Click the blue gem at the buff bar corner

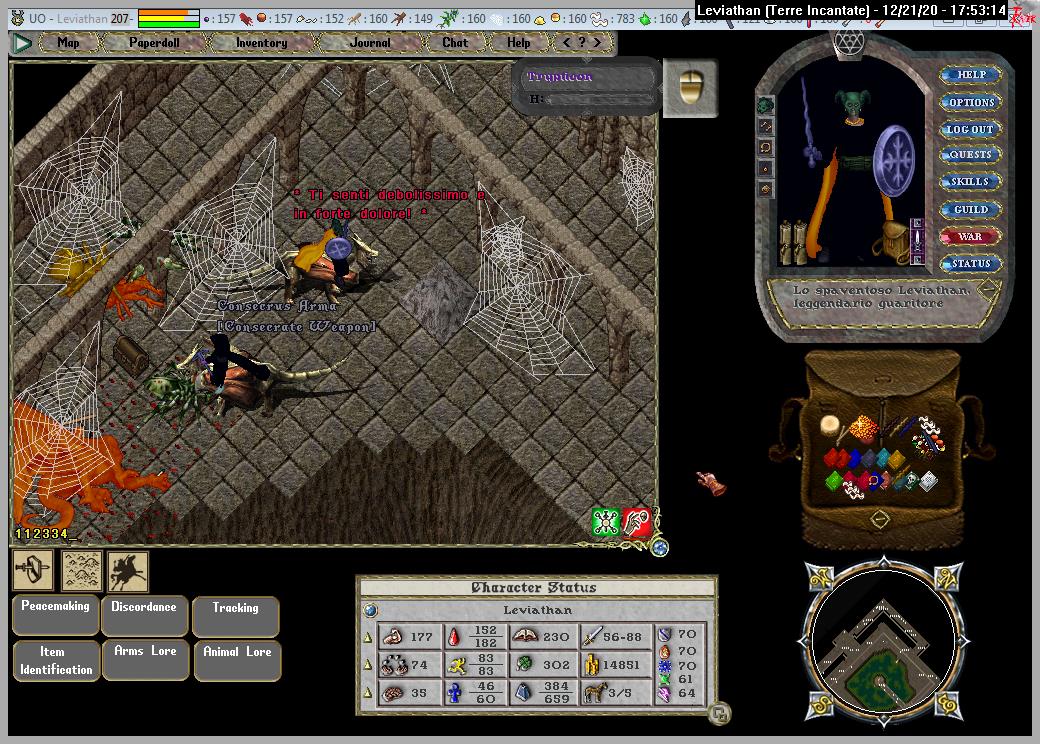(660, 547)
